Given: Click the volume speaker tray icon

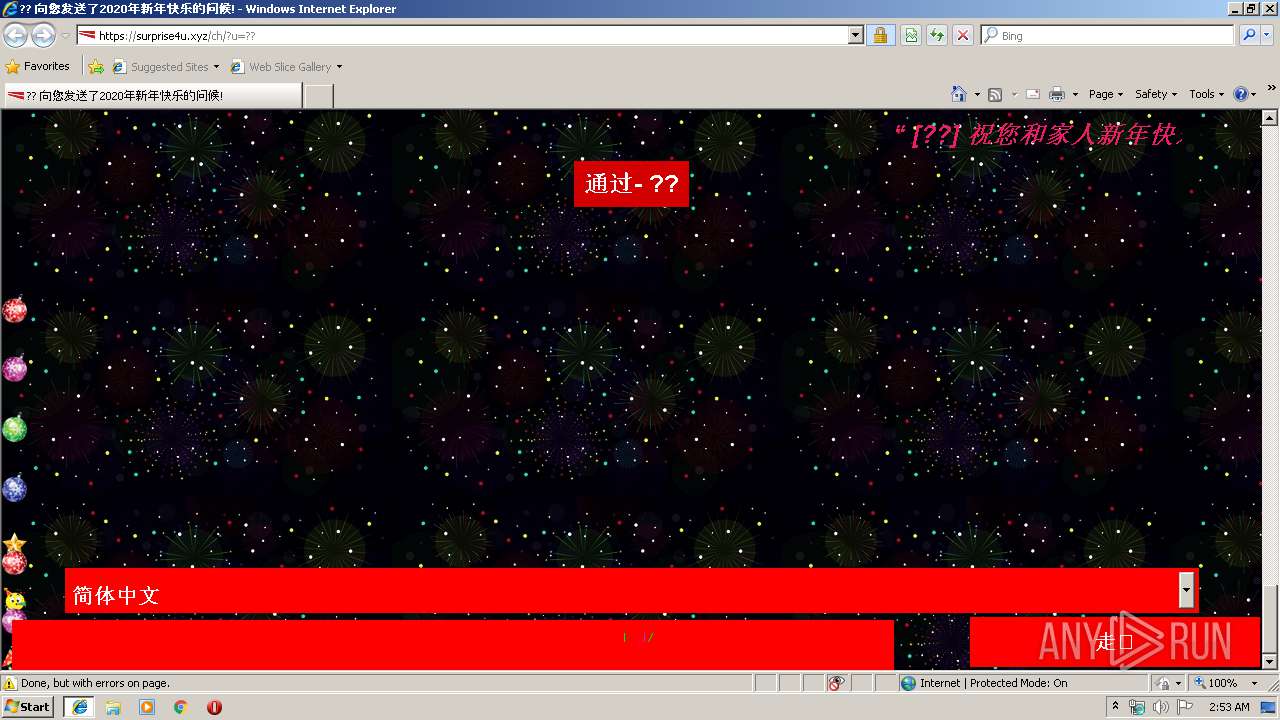Looking at the screenshot, I should (1160, 707).
